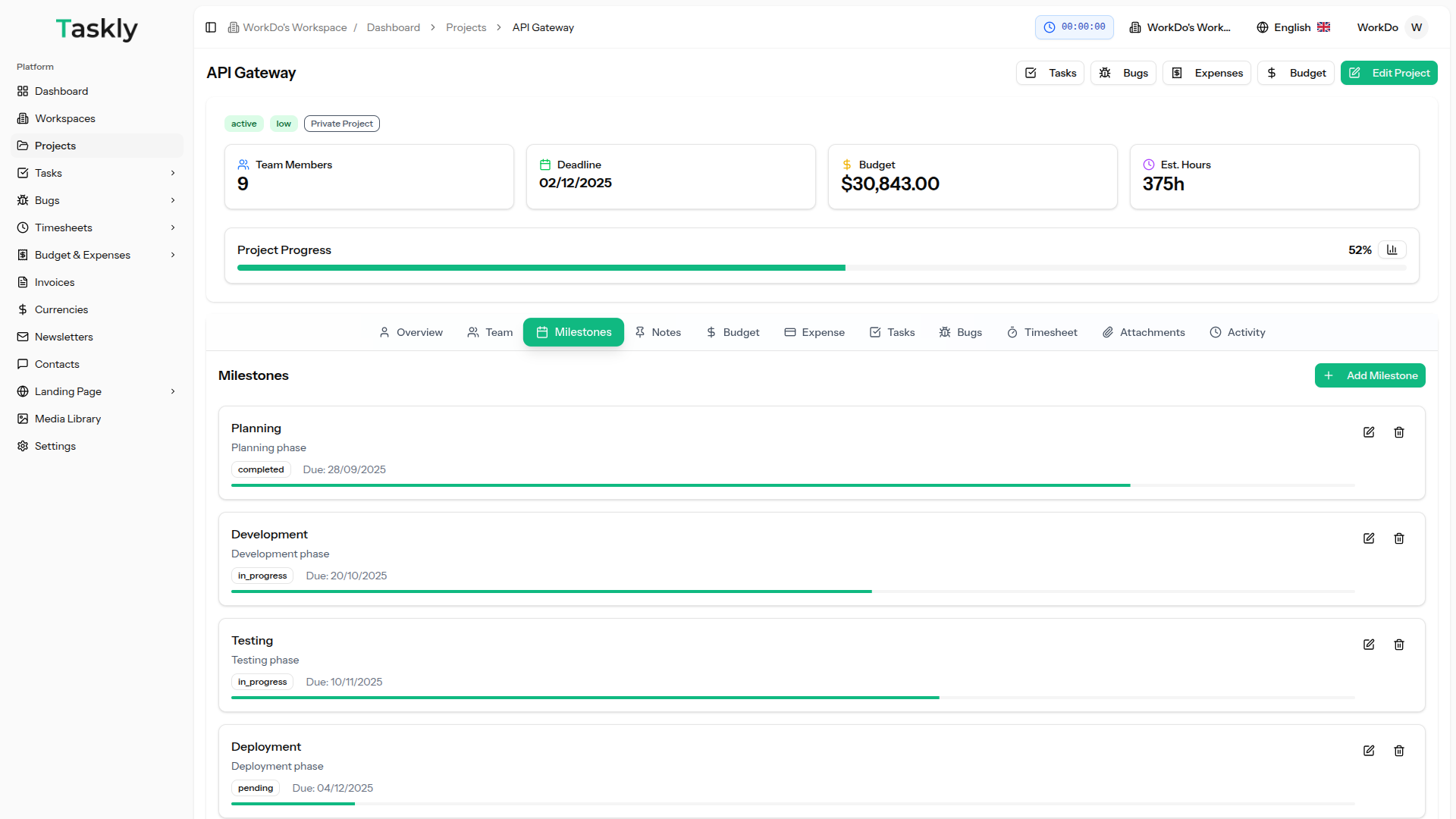
Task: Expand the Landing Page sidebar chevron
Action: pos(174,391)
